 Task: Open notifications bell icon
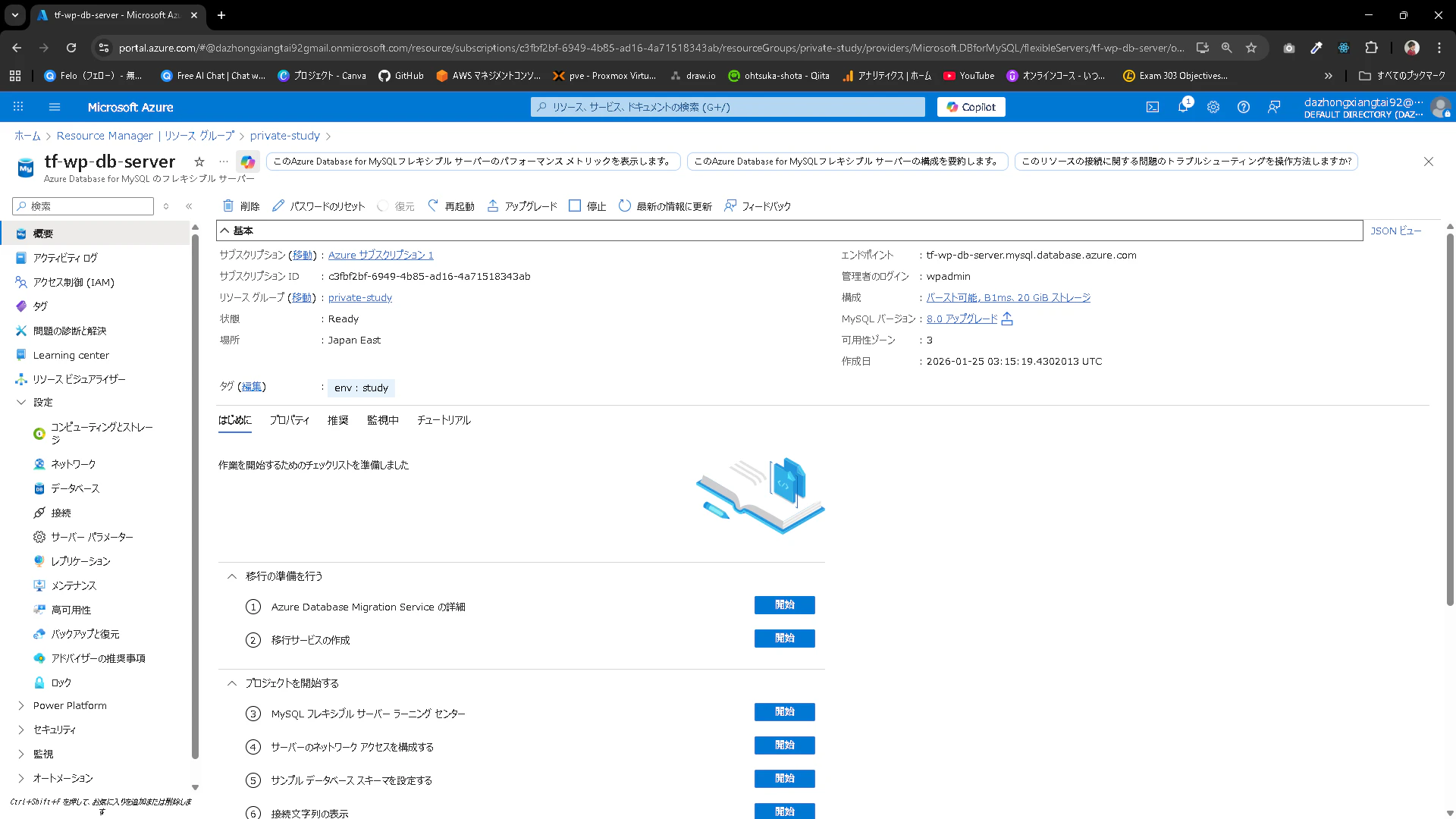[1182, 107]
